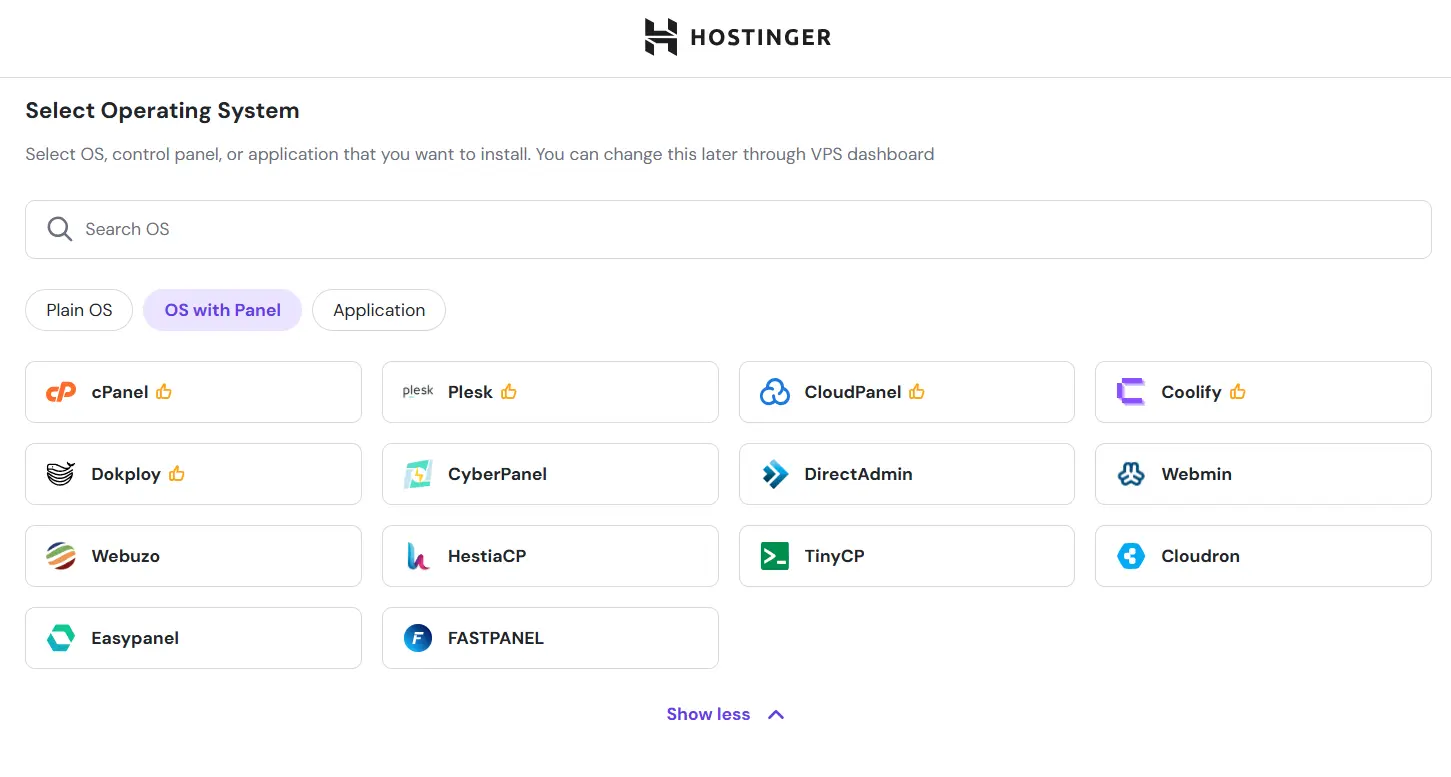This screenshot has height=777, width=1451.
Task: Pick the TinyCP label
Action: tap(834, 556)
